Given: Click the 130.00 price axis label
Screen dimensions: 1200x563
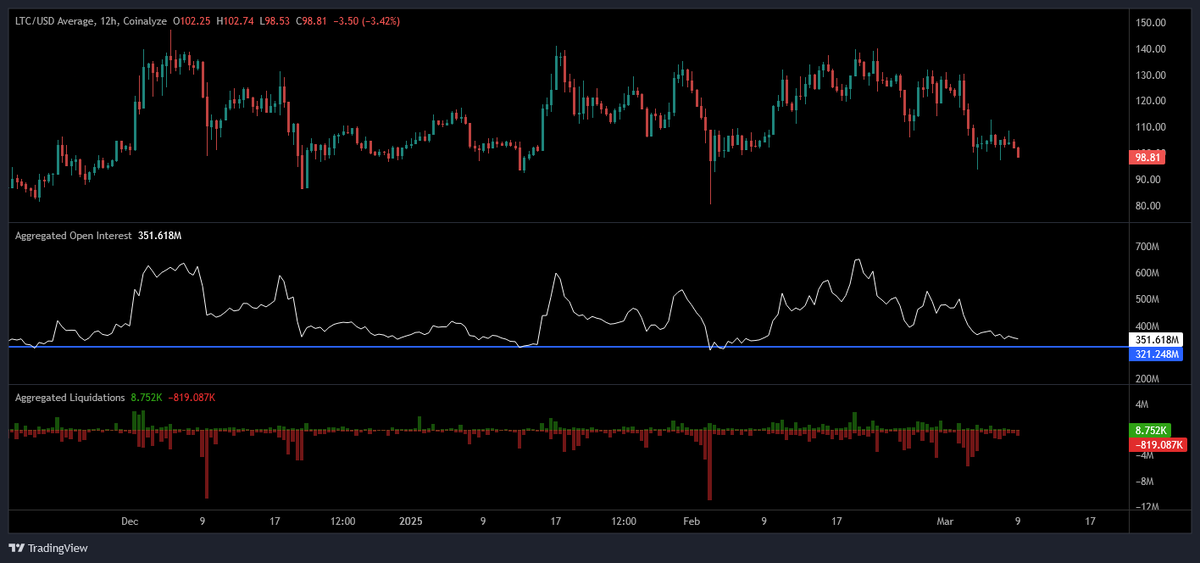Looking at the screenshot, I should point(1150,75).
